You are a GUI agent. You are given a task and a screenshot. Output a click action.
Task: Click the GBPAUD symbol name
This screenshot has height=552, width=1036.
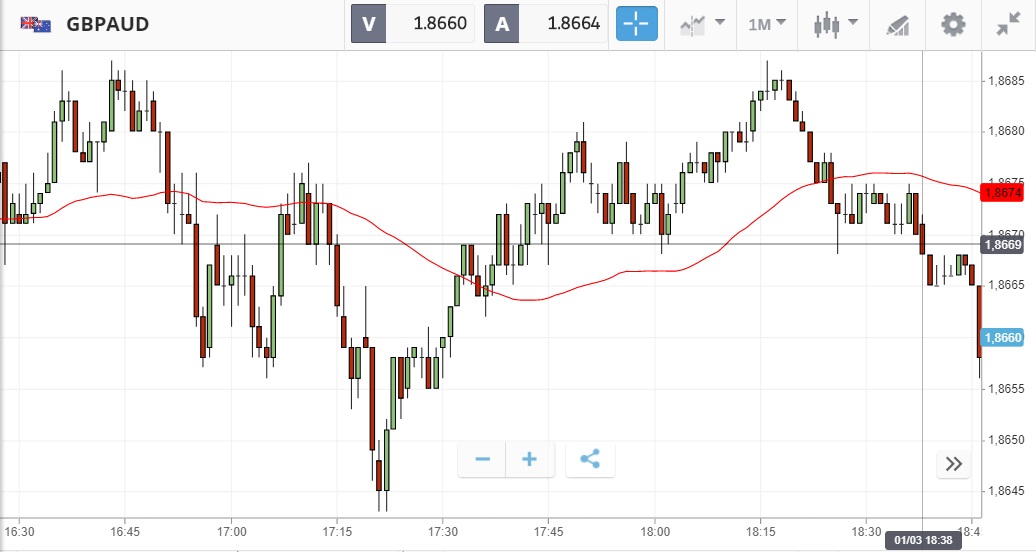coord(107,24)
